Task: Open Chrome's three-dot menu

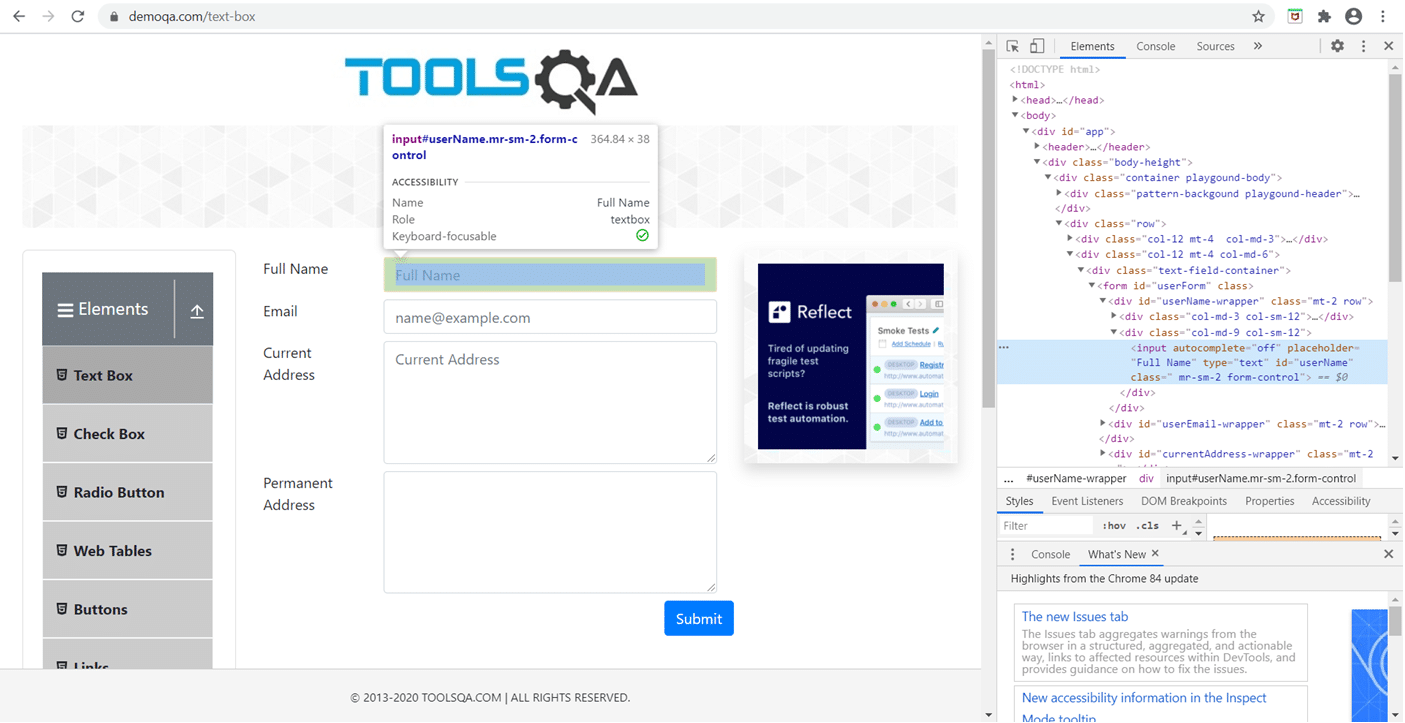Action: pos(1384,16)
